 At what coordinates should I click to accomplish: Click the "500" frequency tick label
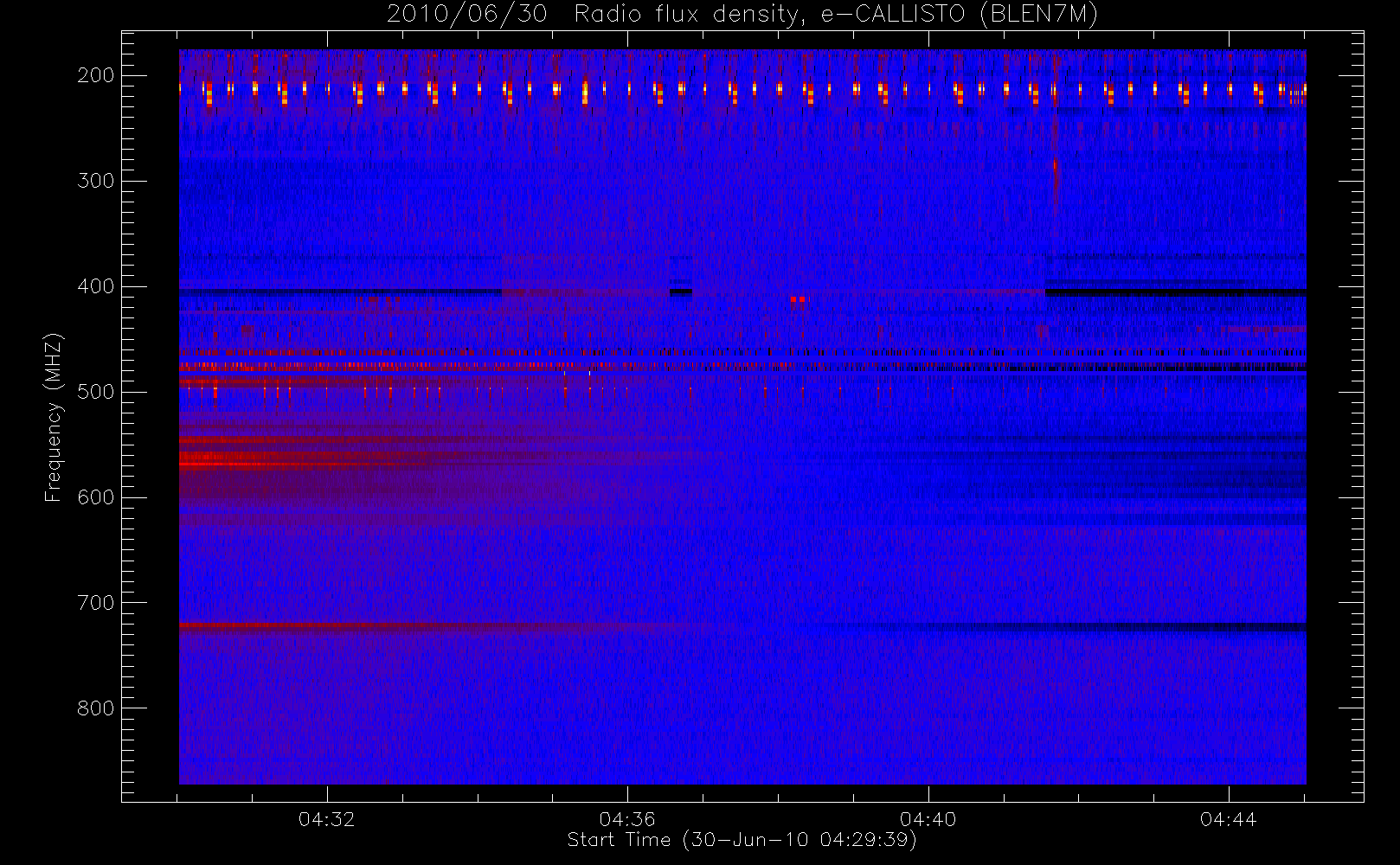click(96, 392)
